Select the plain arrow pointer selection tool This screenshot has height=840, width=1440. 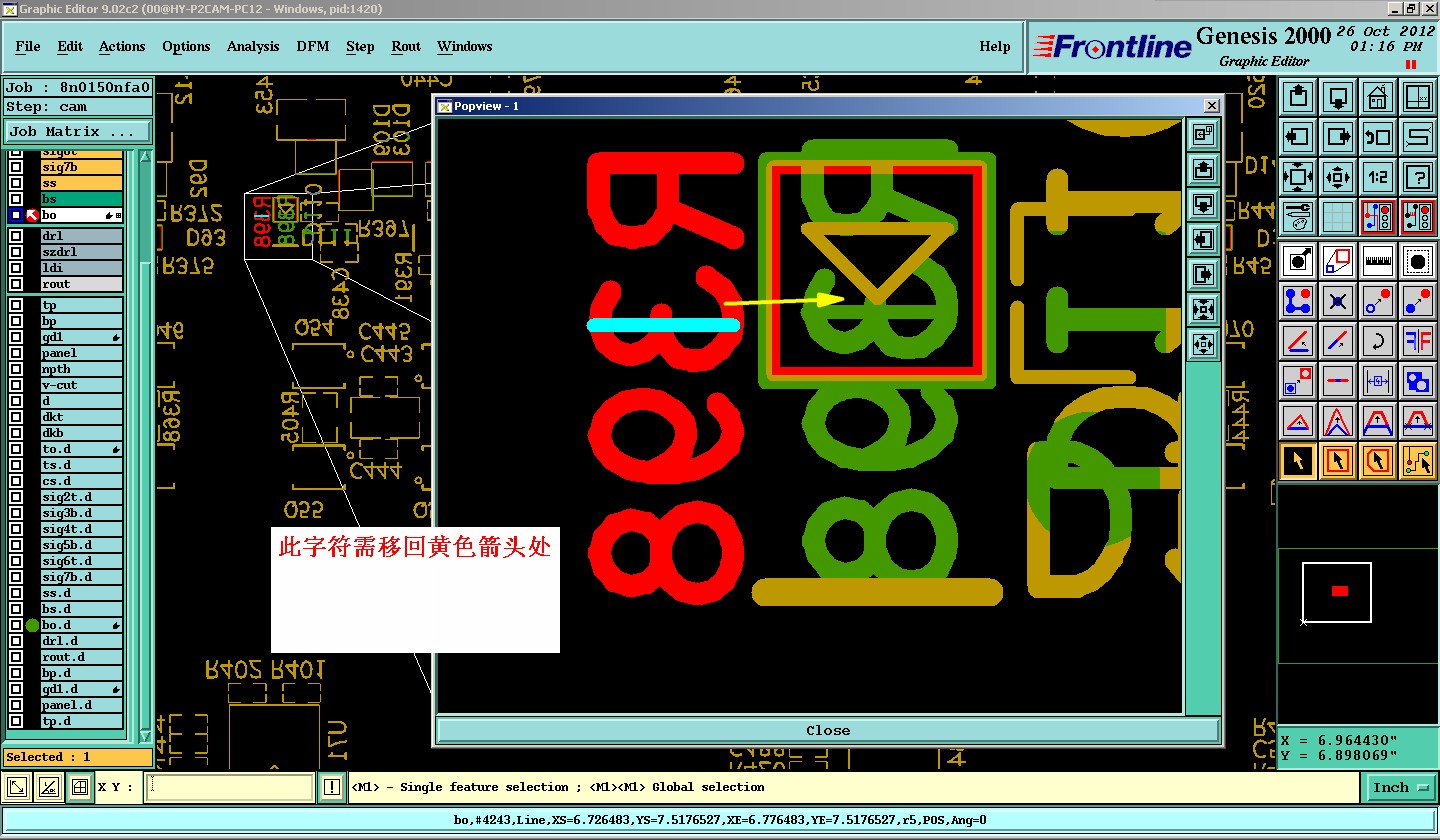click(1299, 461)
